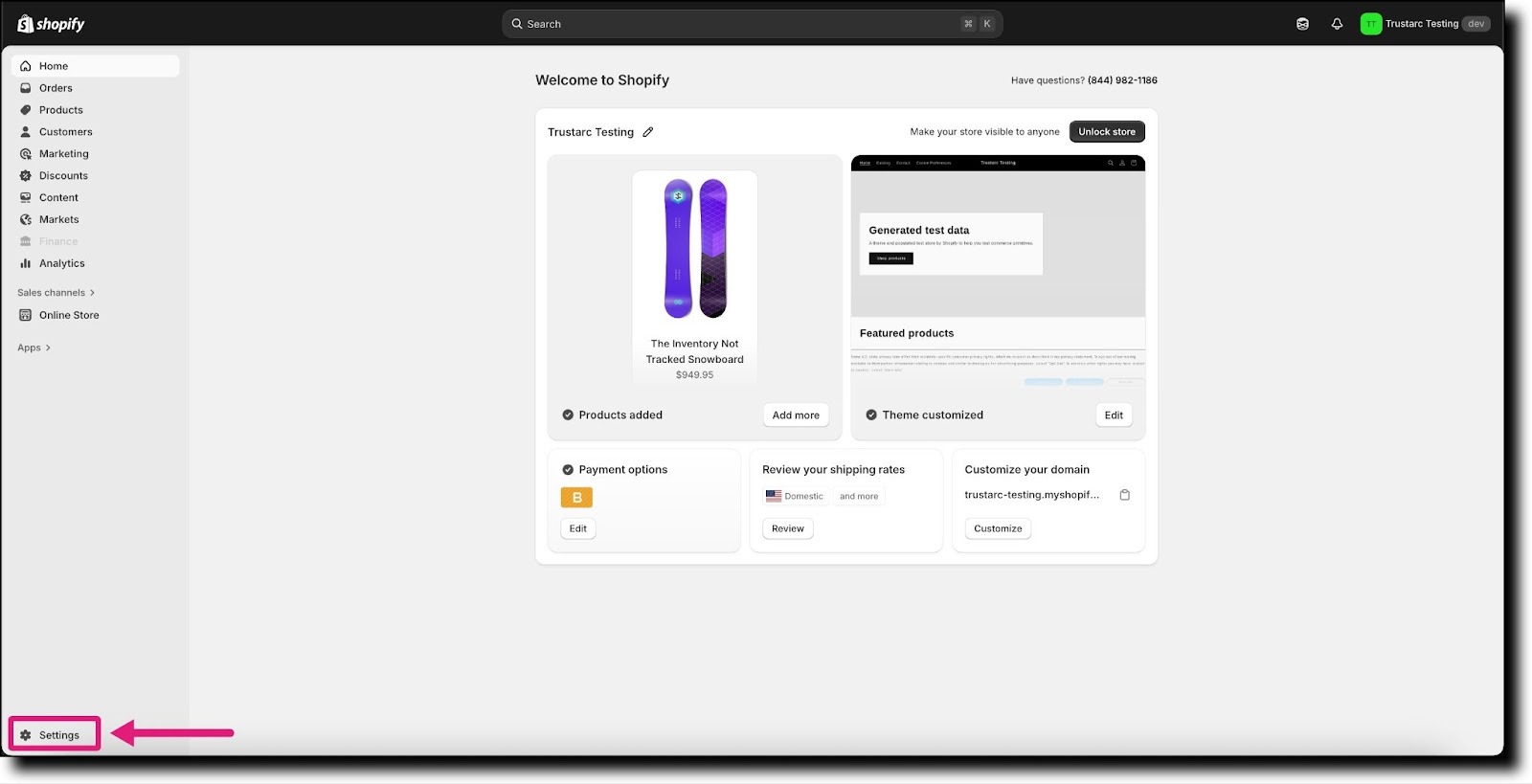Click the Finance bank icon
Viewport: 1532px width, 784px height.
26,242
